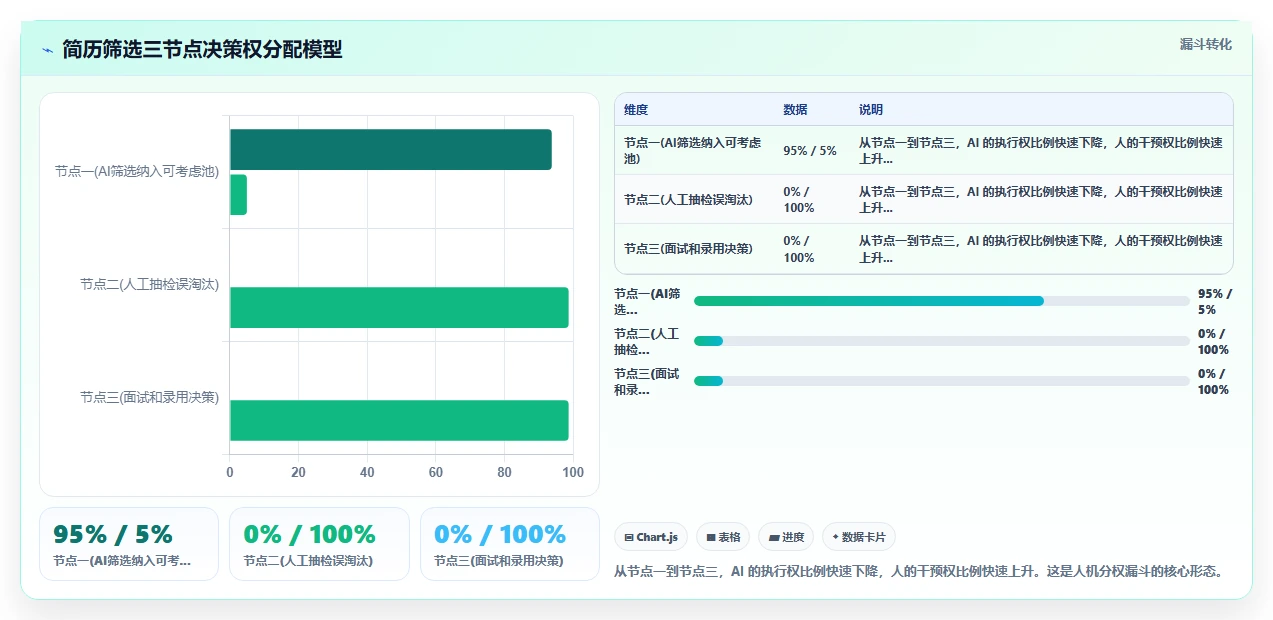Click the 95% / 5% progress value
The width and height of the screenshot is (1273, 620).
[x=1214, y=301]
